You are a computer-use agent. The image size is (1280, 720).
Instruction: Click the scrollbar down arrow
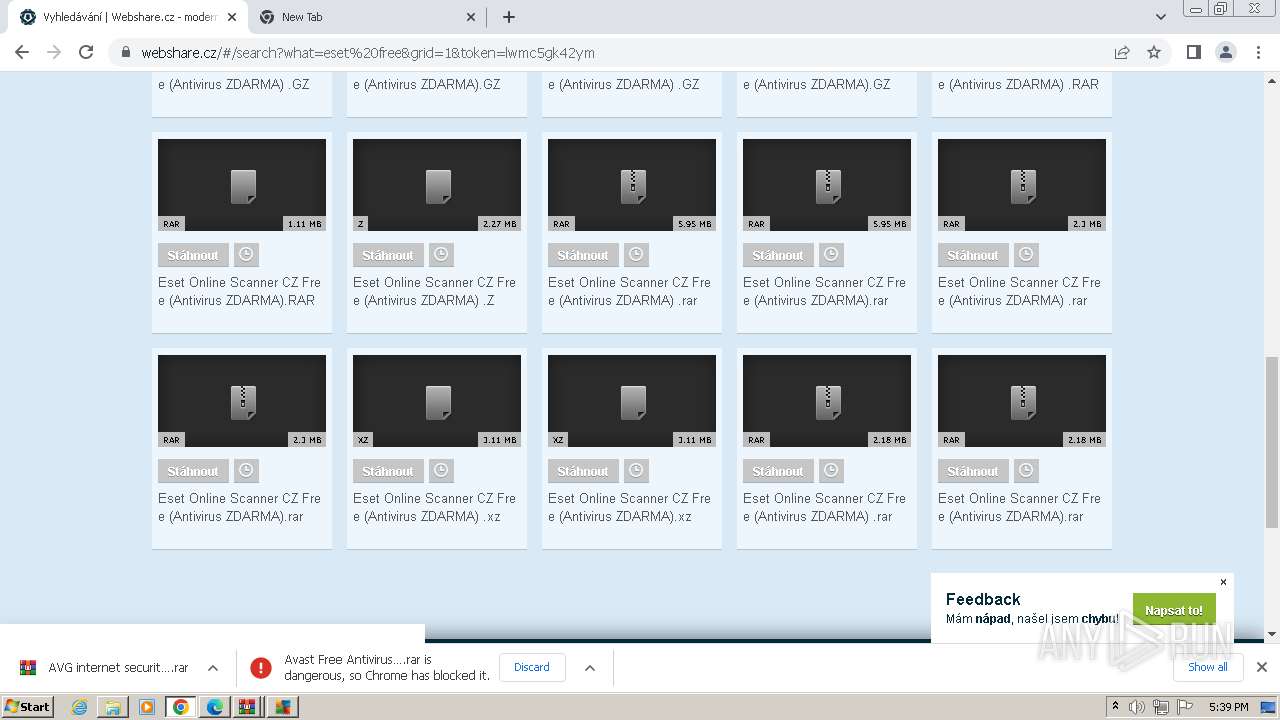[x=1272, y=634]
